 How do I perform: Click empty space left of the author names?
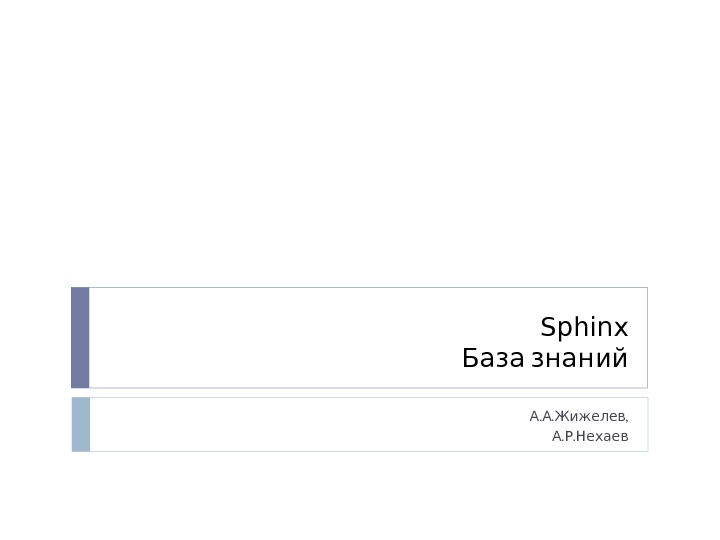point(300,424)
